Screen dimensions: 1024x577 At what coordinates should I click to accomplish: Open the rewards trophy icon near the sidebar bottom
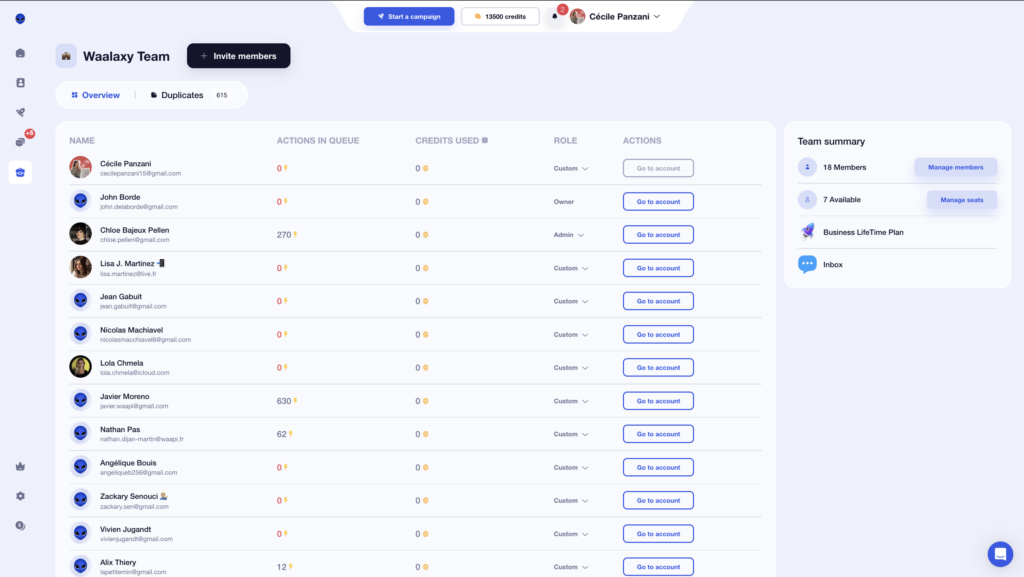pos(20,465)
